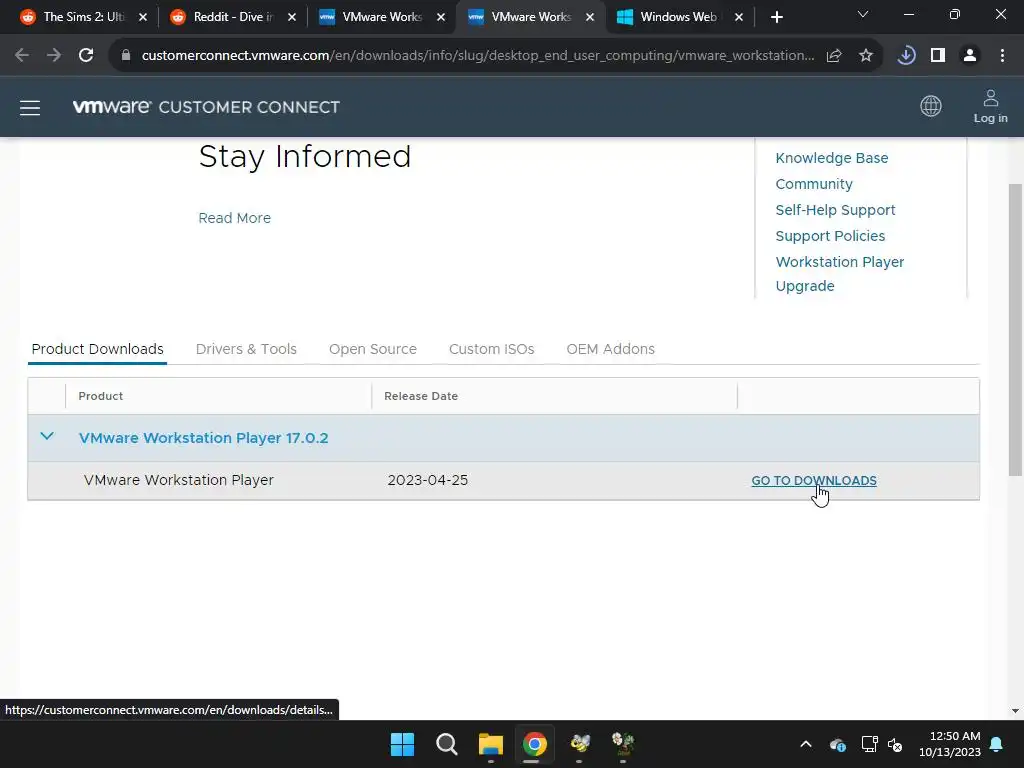Click the Log in user icon

point(990,106)
